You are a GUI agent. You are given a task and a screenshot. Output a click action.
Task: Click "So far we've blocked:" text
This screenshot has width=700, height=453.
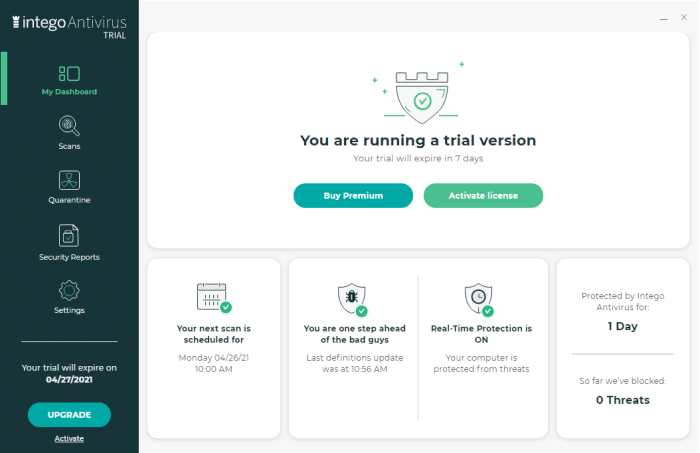tap(623, 381)
